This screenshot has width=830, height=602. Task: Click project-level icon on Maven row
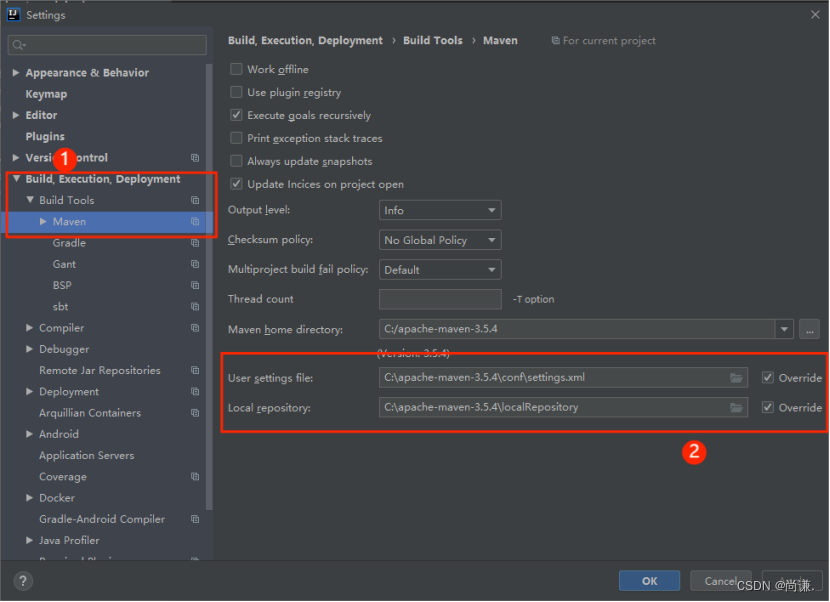[195, 221]
